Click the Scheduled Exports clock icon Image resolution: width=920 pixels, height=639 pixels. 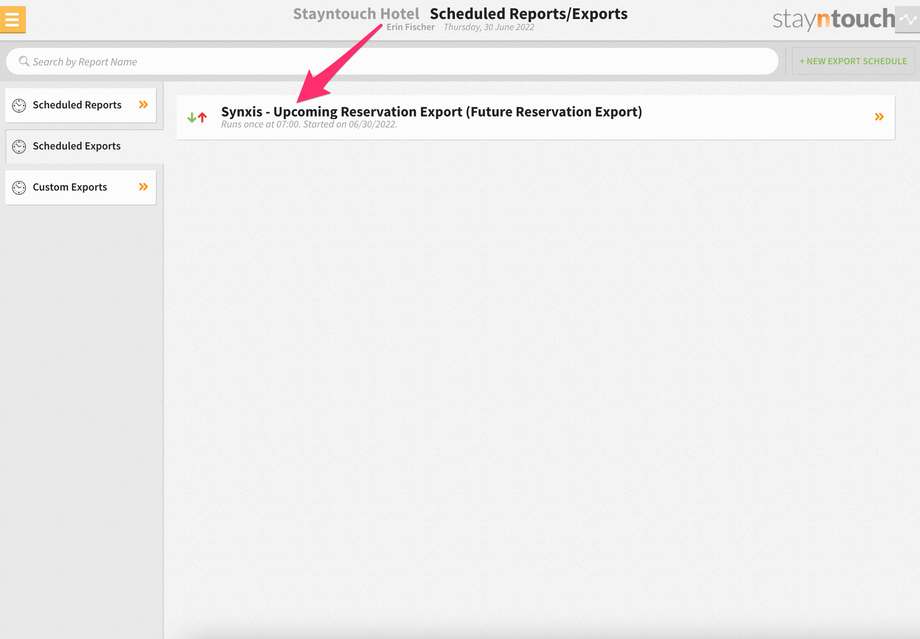19,146
